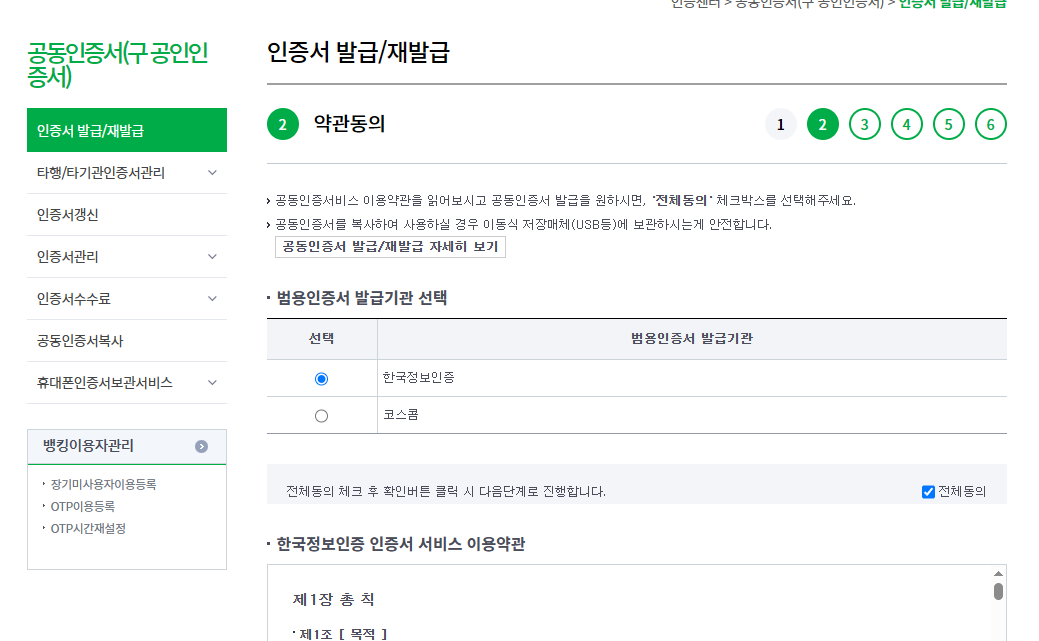The image size is (1039, 641).
Task: Click step 6 circle in progress indicator
Action: pyautogui.click(x=991, y=124)
